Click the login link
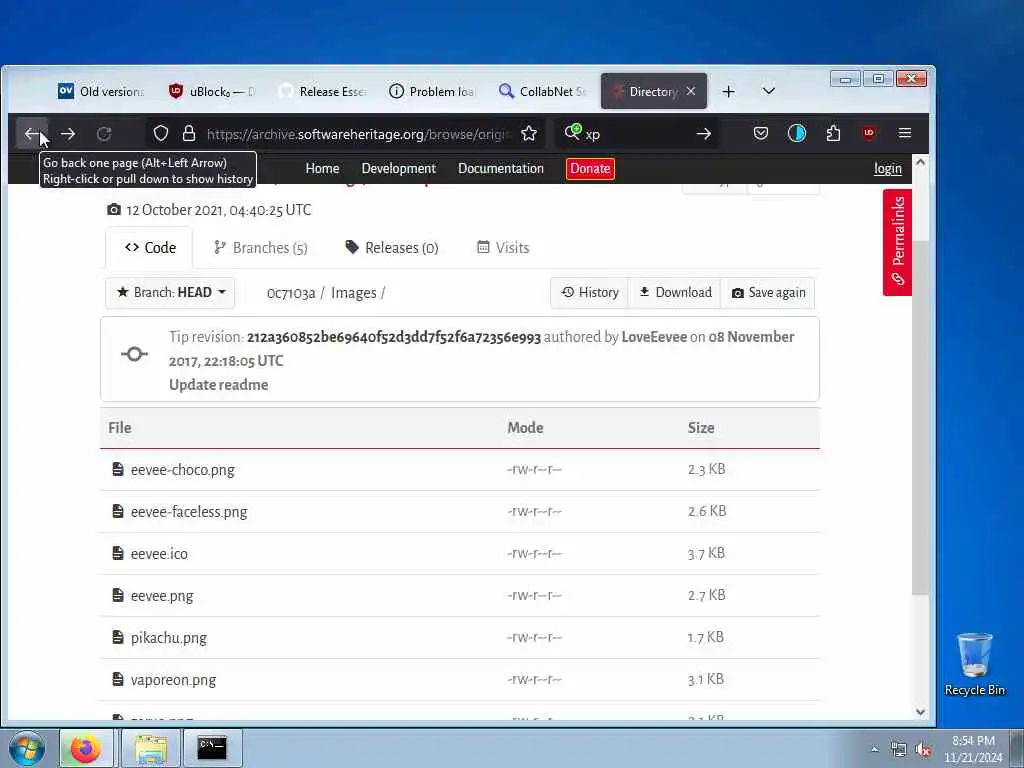 pyautogui.click(x=888, y=168)
